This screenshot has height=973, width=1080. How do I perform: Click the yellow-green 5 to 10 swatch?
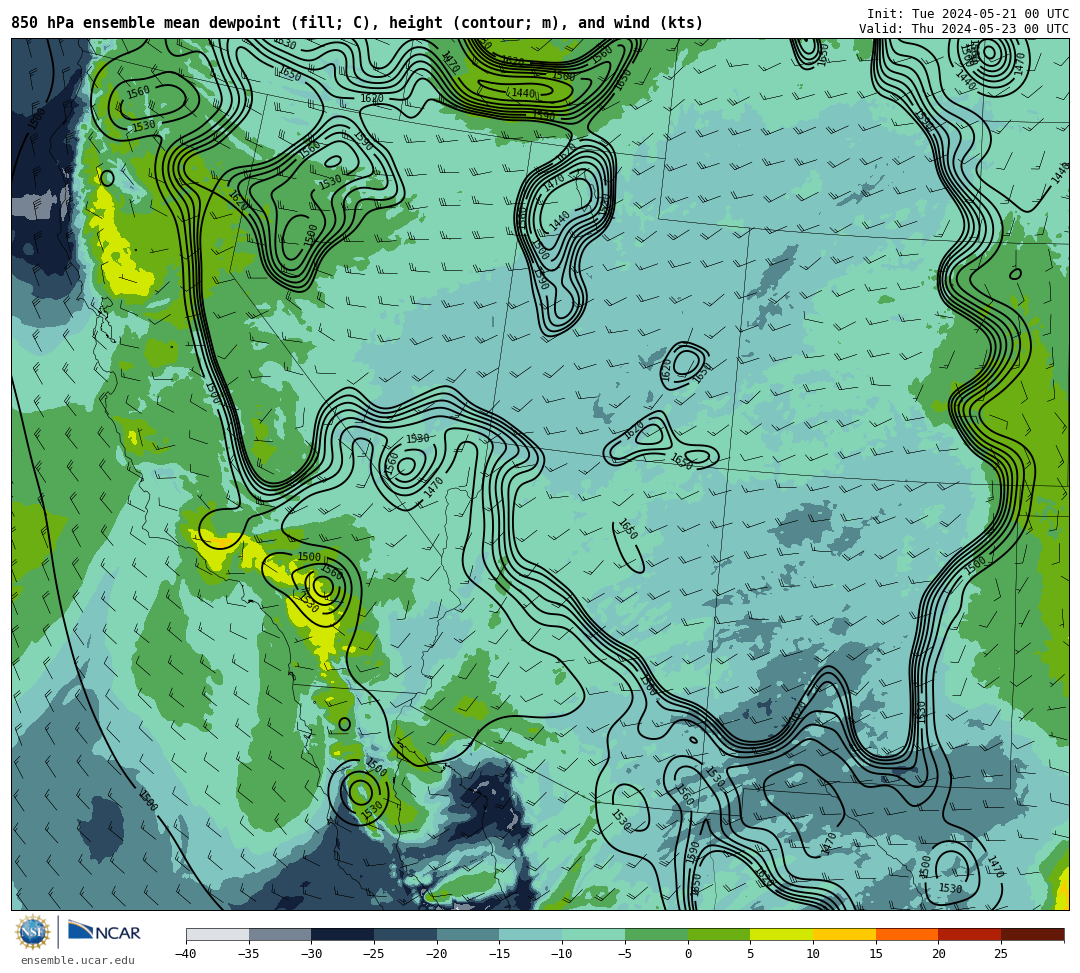[782, 934]
